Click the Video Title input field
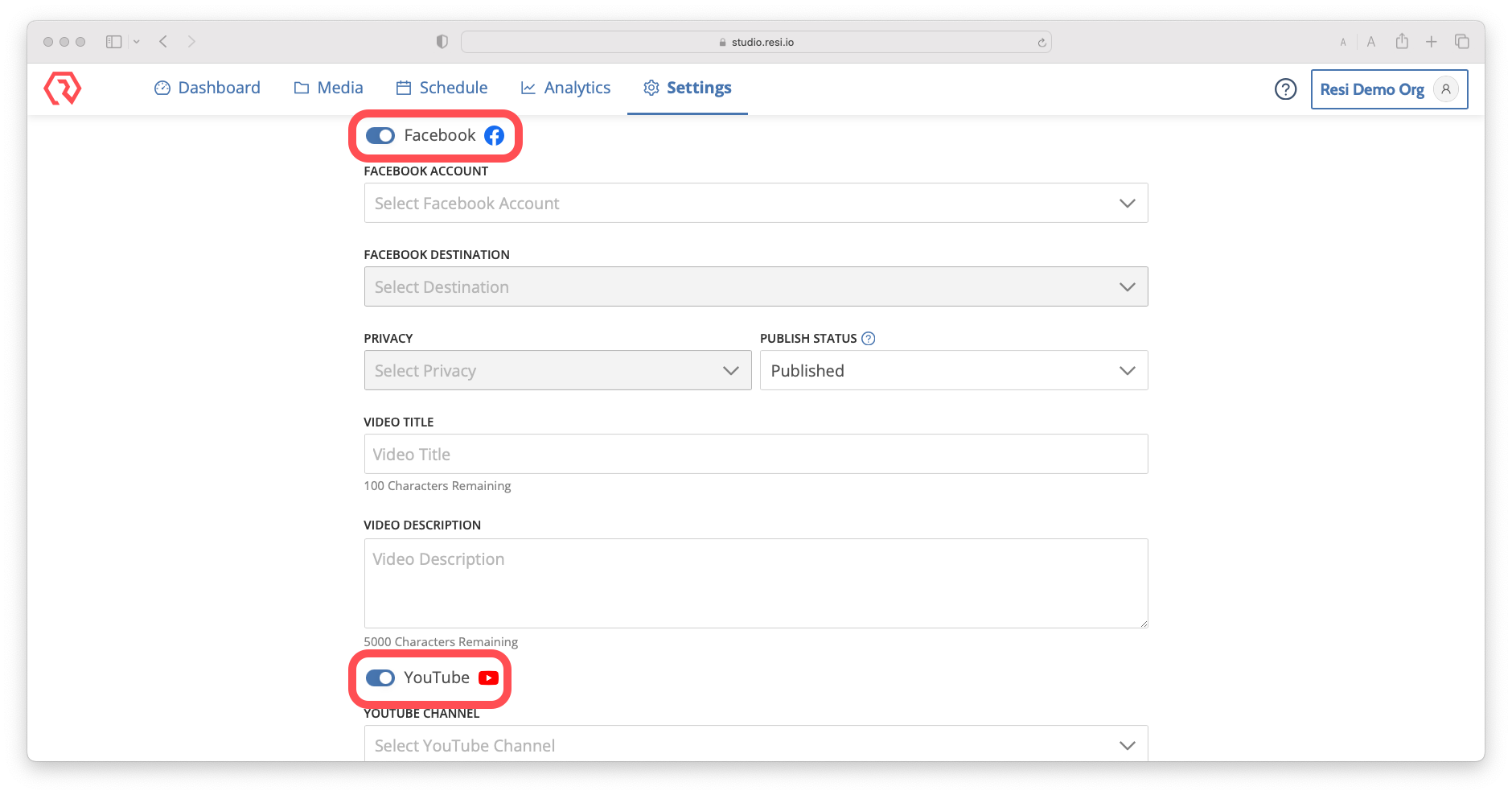 (x=755, y=455)
